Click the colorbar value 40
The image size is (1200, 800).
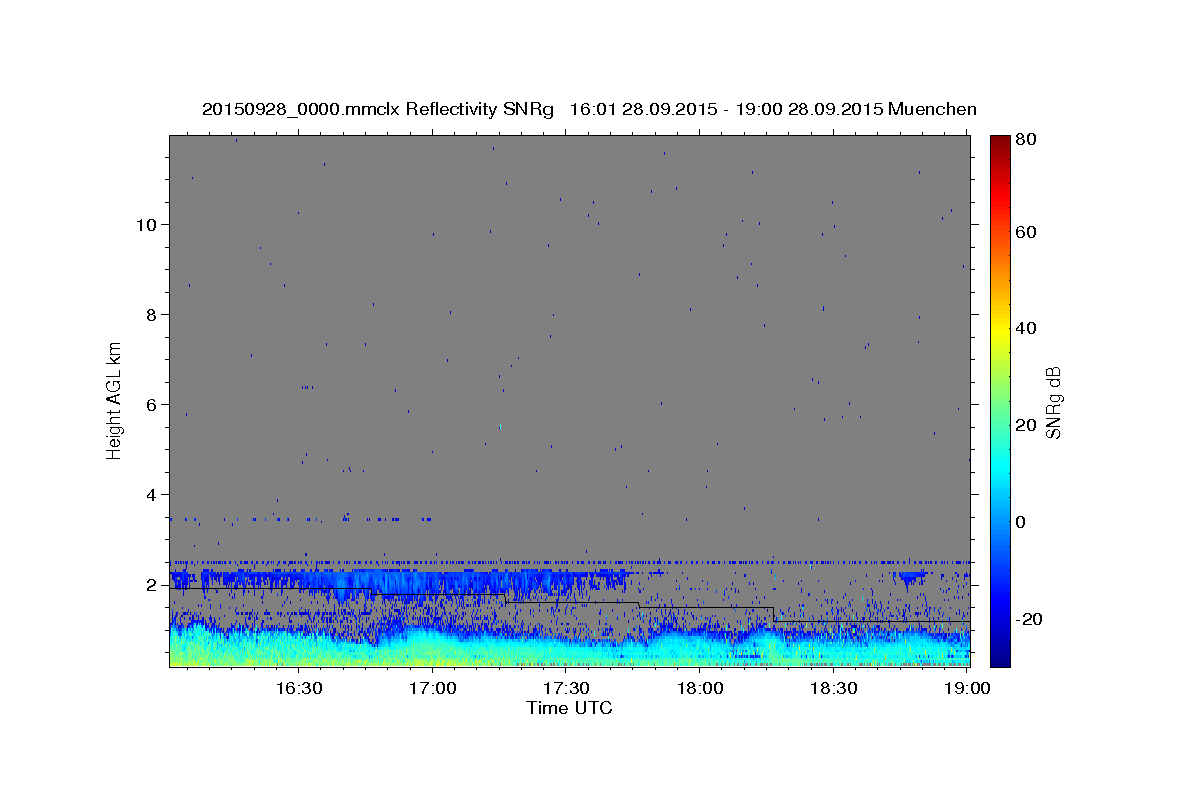click(1026, 329)
